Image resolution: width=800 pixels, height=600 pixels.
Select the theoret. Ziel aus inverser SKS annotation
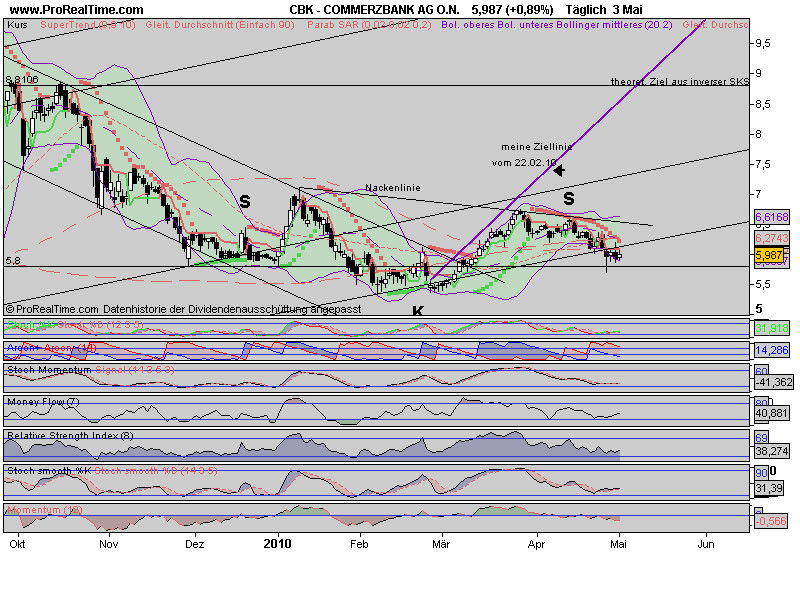coord(680,81)
